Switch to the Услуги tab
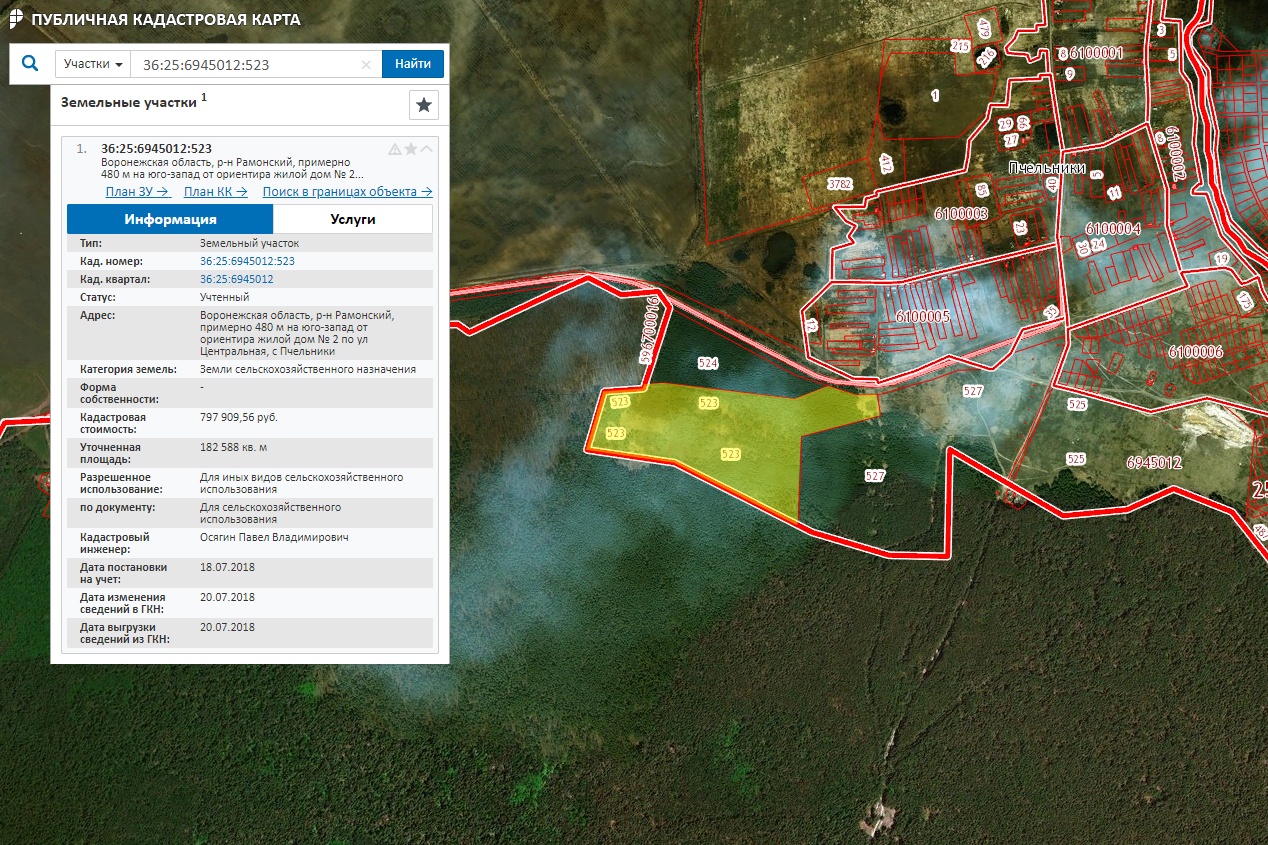The image size is (1268, 845). [353, 219]
